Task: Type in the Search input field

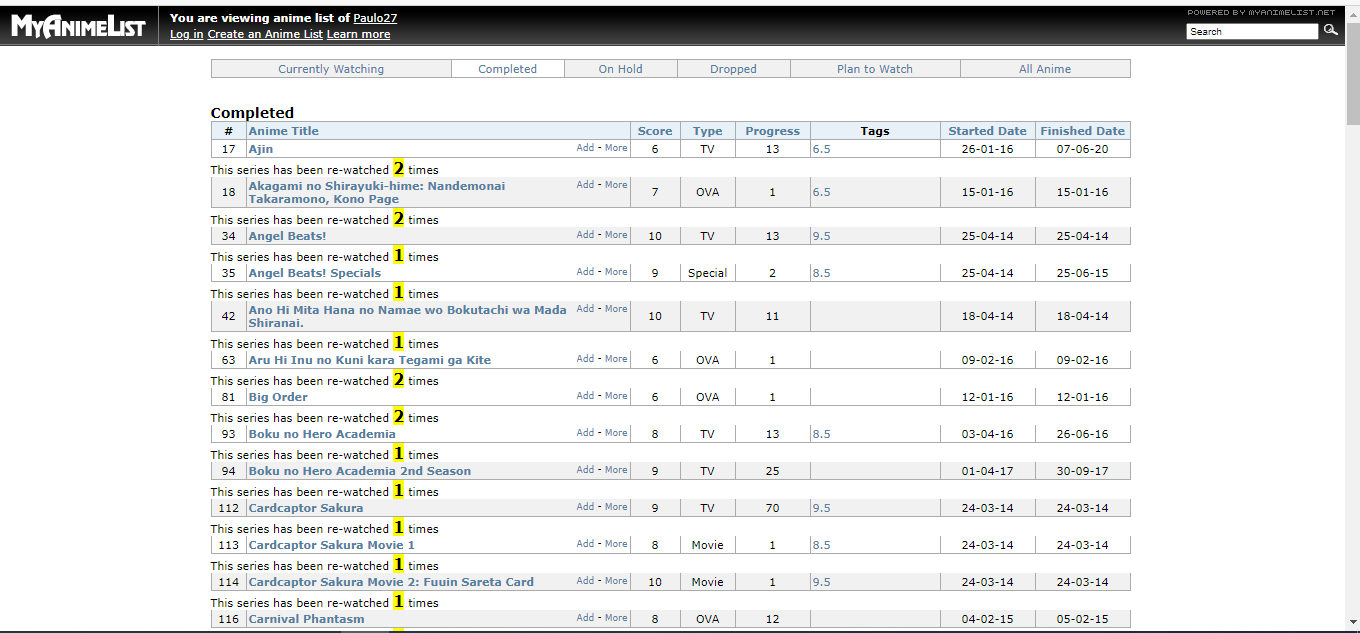Action: 1251,32
